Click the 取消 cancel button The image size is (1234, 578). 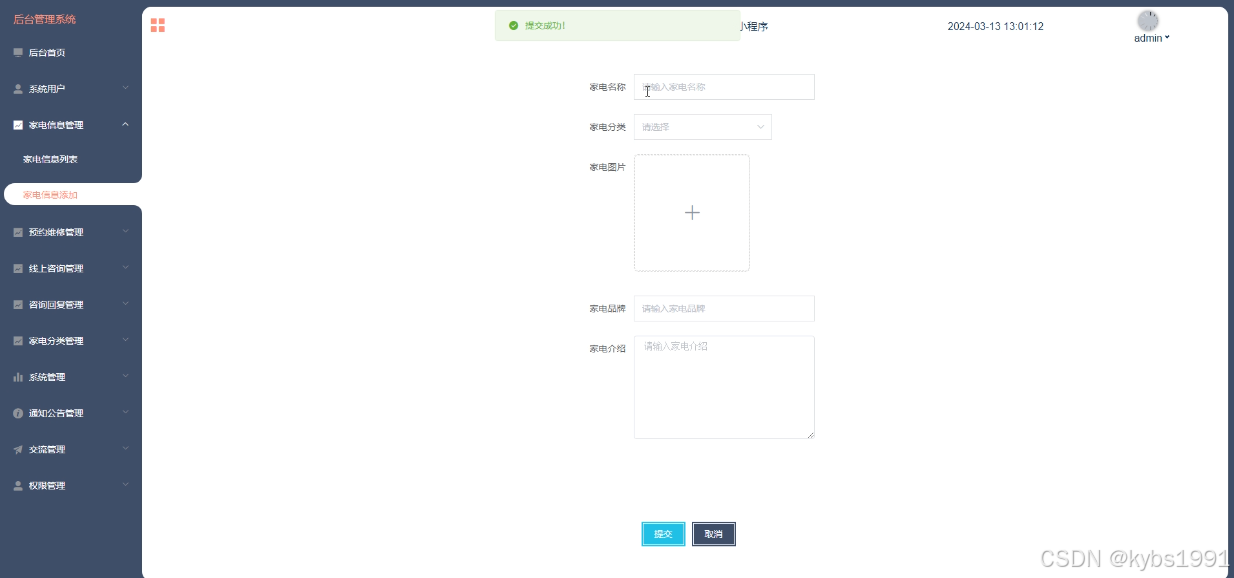point(714,534)
